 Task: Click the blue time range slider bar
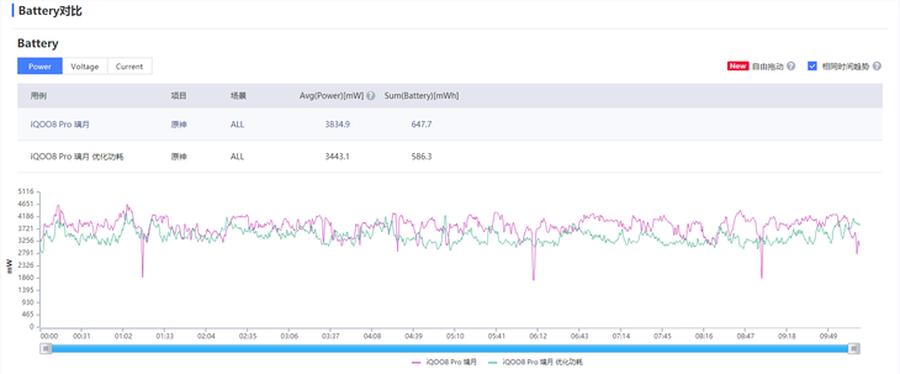click(x=451, y=348)
